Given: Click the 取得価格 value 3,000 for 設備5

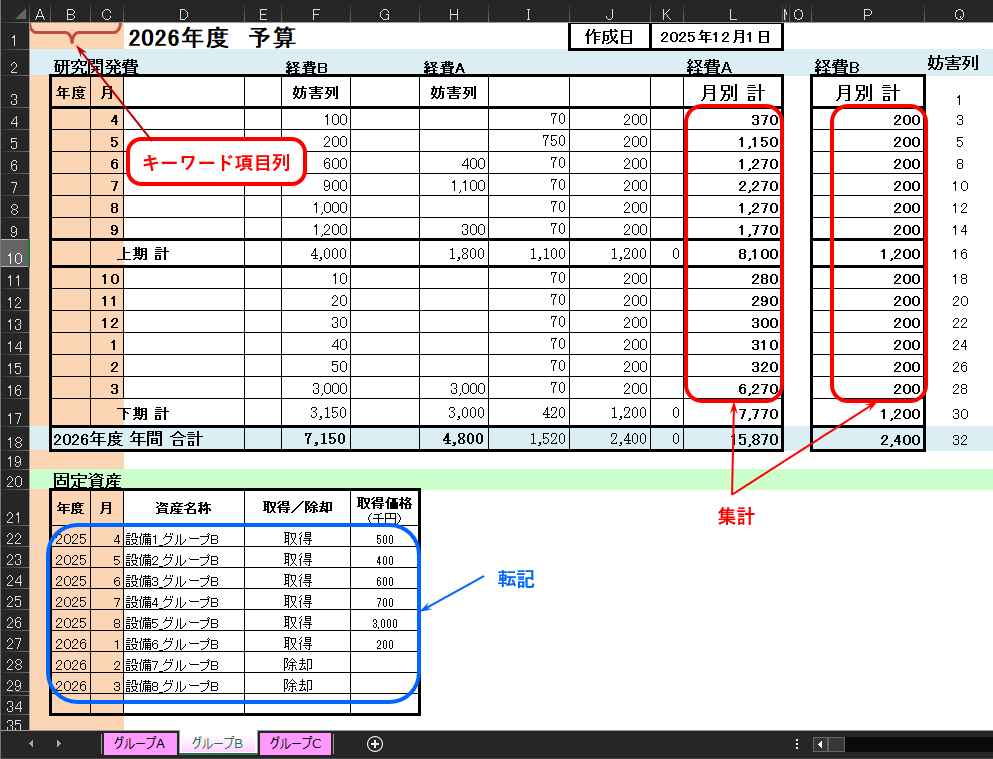Looking at the screenshot, I should click(x=384, y=623).
